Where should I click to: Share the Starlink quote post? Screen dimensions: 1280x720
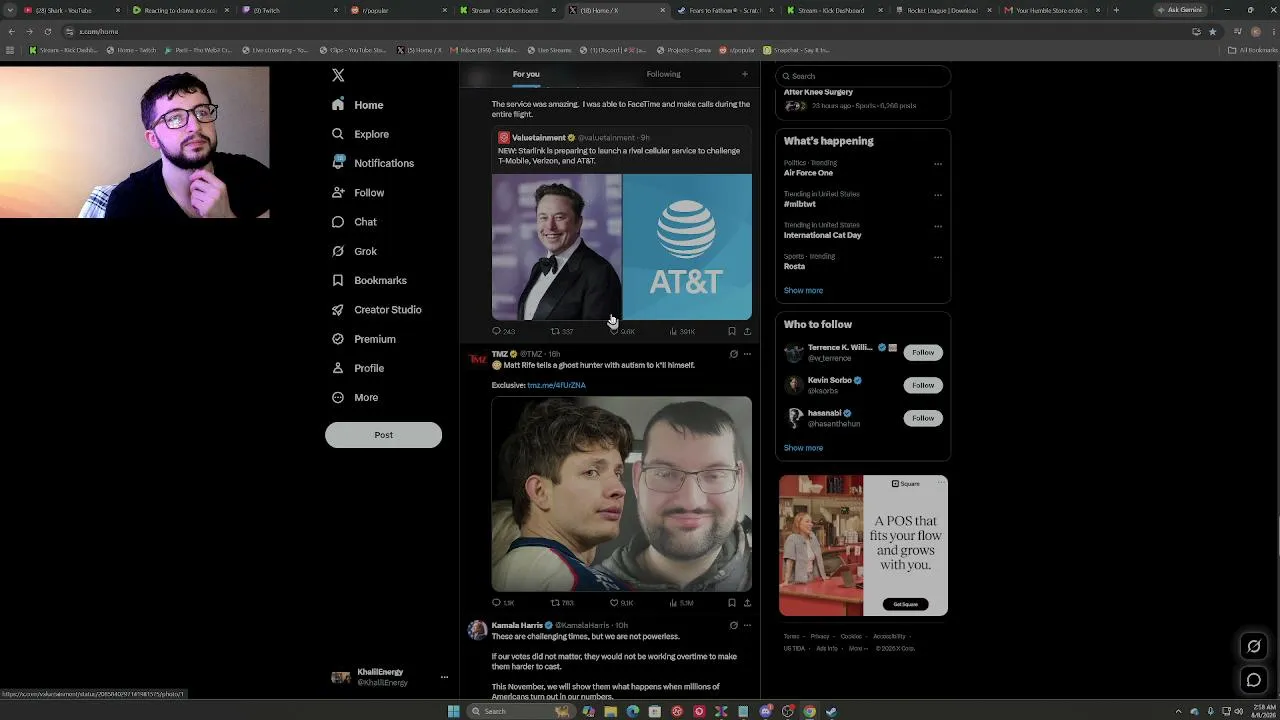pos(747,331)
